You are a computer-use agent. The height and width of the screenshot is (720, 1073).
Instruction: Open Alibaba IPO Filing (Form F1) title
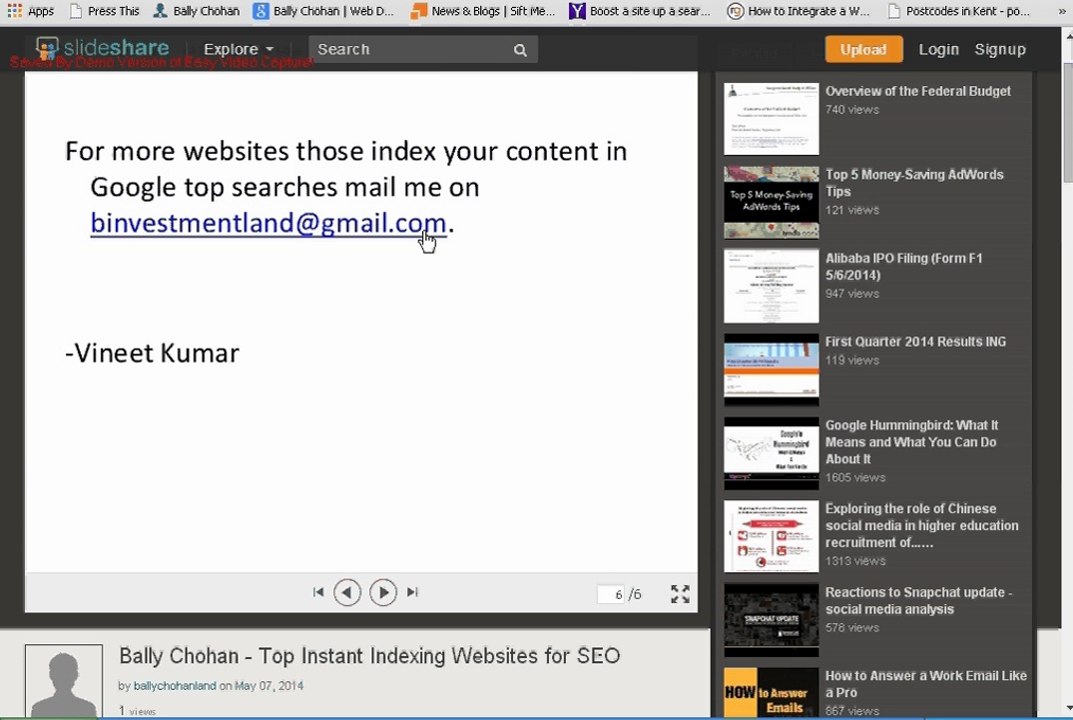(903, 266)
